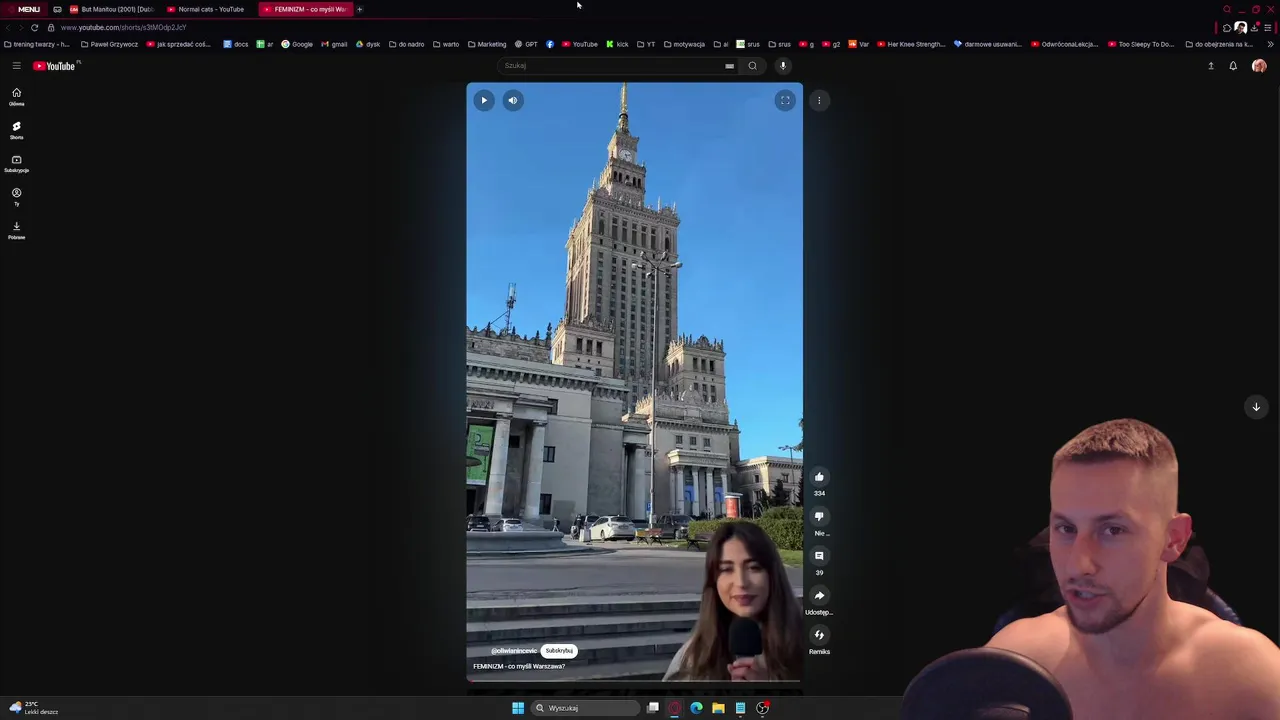Launch Microsoft Edge from the taskbar
Screen dimensions: 1280x720
point(696,708)
